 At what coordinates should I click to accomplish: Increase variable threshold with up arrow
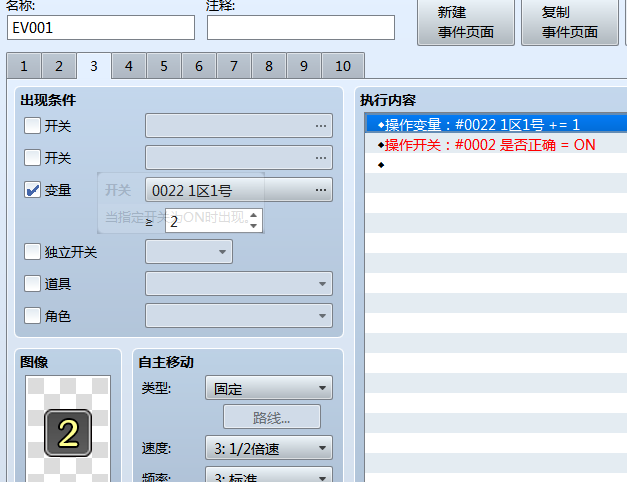[x=253, y=215]
